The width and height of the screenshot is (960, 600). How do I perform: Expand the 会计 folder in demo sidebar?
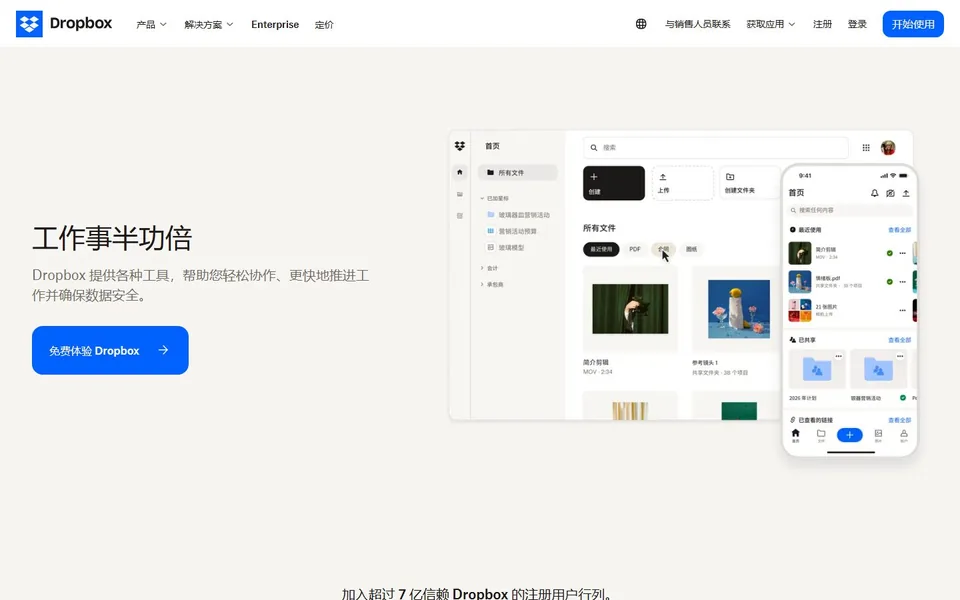[482, 268]
